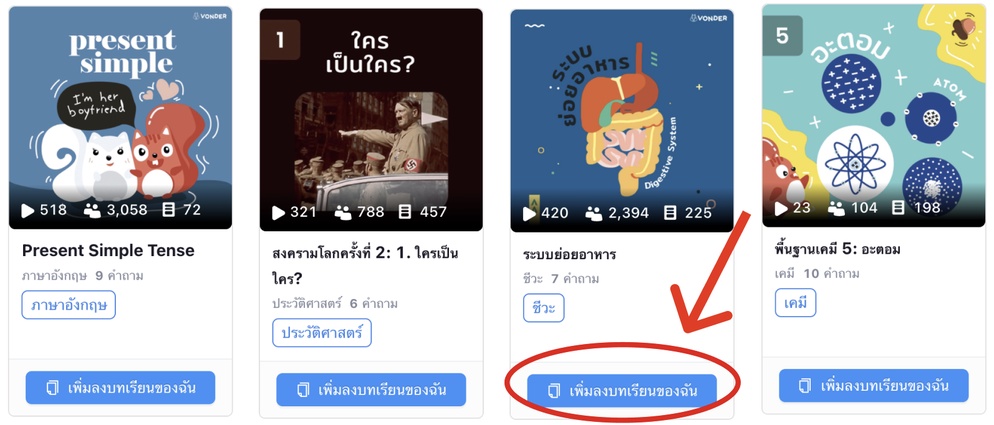Open the อะตอม atom lesson thumbnail
This screenshot has width=994, height=425.
[874, 115]
